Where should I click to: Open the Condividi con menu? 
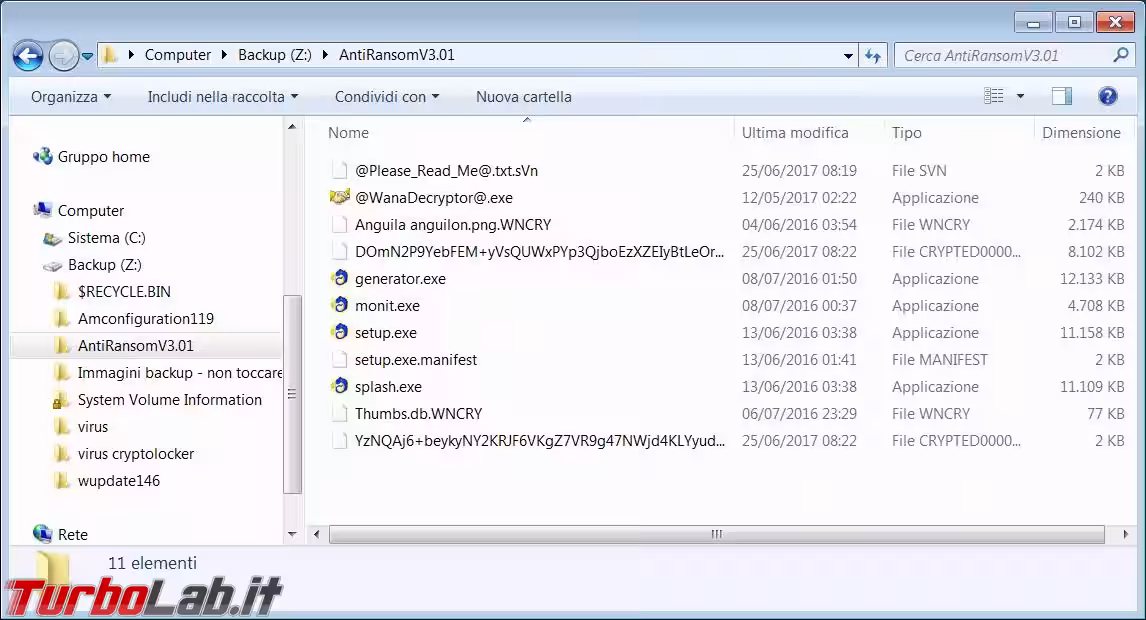(x=386, y=97)
